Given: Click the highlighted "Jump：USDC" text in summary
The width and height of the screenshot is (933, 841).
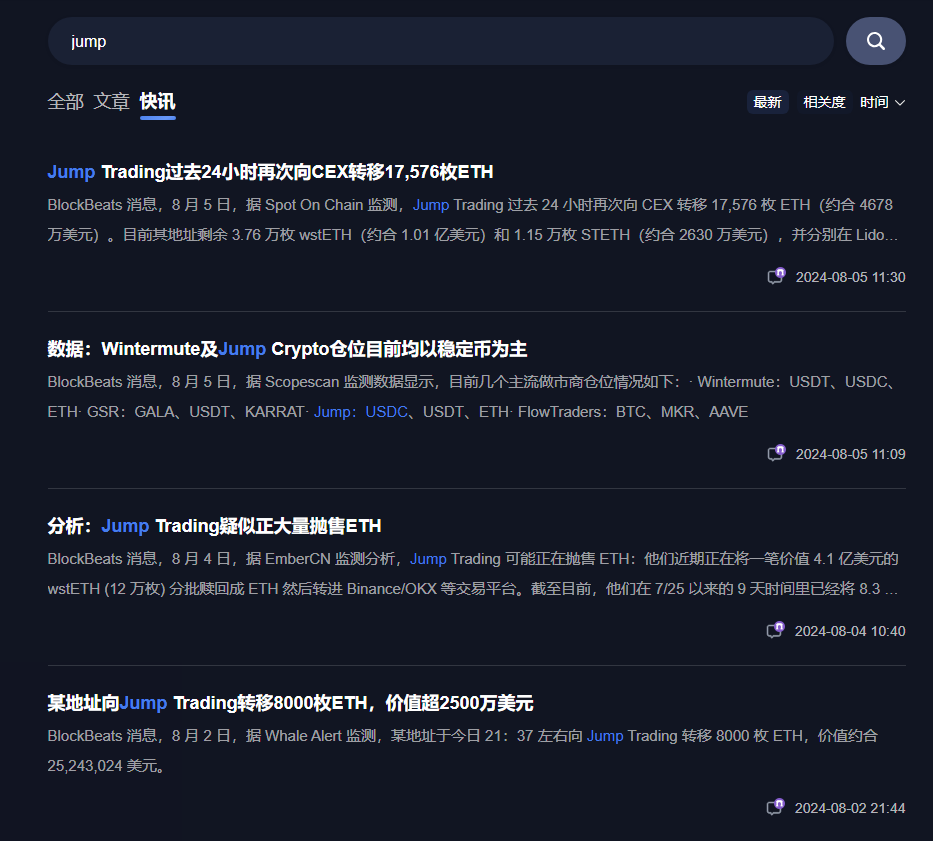Looking at the screenshot, I should (x=361, y=412).
